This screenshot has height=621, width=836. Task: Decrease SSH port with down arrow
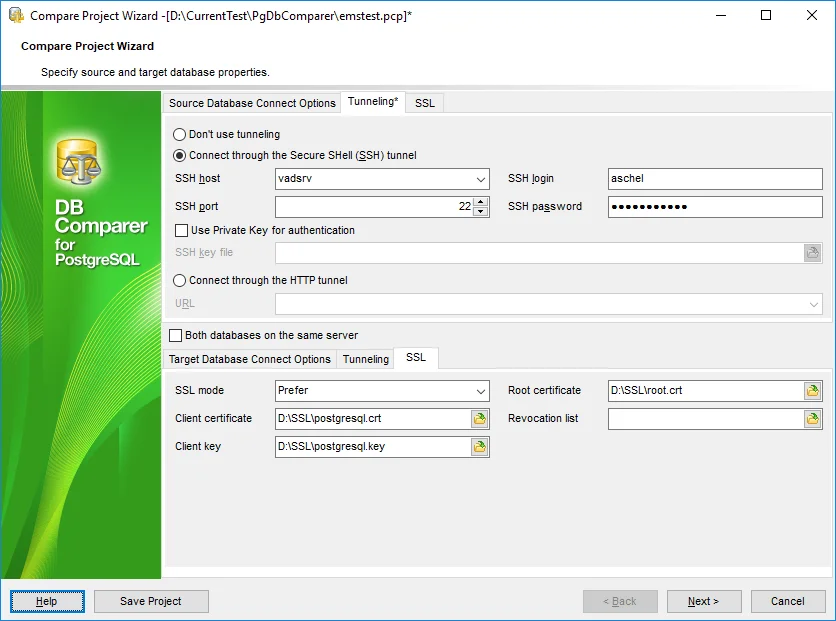tap(481, 212)
